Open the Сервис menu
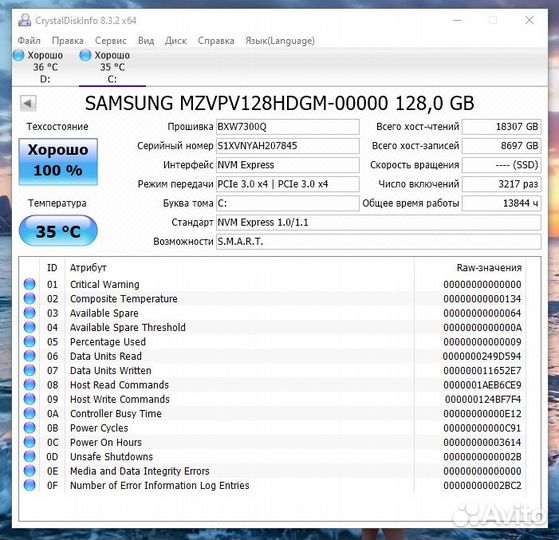 [111, 41]
